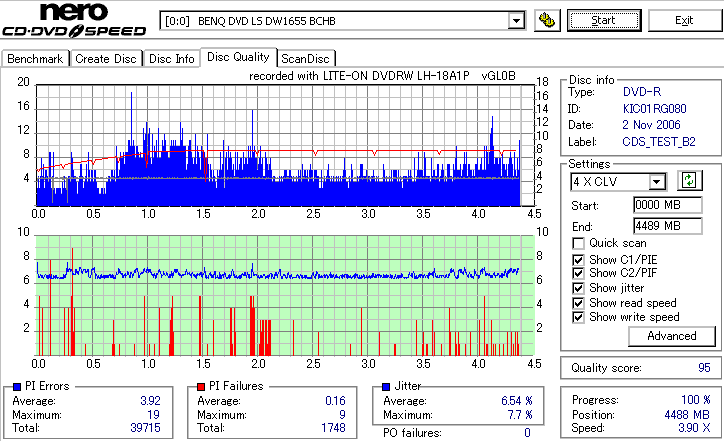The width and height of the screenshot is (724, 441).
Task: Click the Quality score value 95
Action: point(704,368)
